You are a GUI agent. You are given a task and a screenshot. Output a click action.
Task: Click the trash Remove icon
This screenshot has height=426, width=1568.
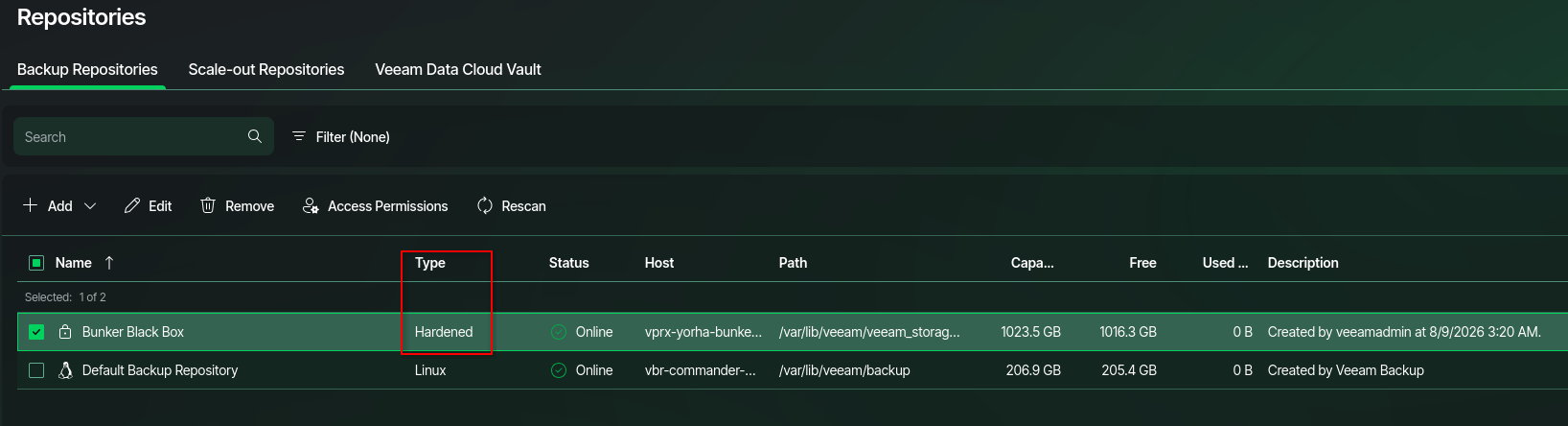[207, 205]
